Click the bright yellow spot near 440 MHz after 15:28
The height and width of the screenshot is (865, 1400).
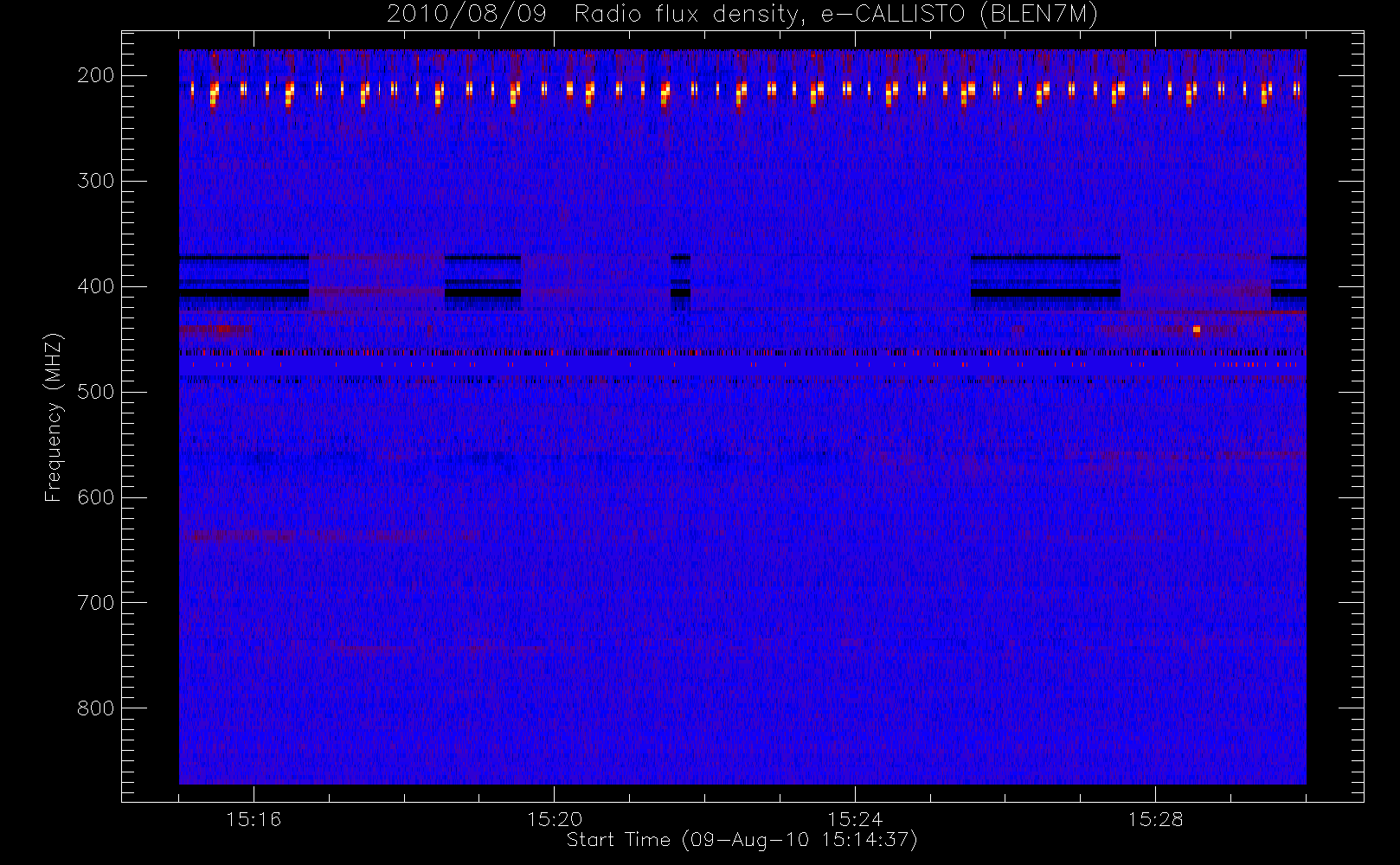[1197, 330]
